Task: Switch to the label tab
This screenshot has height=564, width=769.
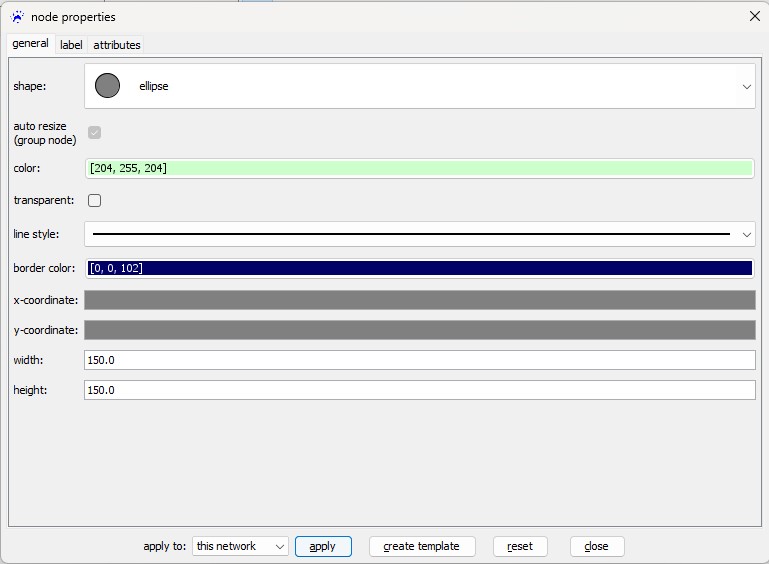Action: pos(71,45)
